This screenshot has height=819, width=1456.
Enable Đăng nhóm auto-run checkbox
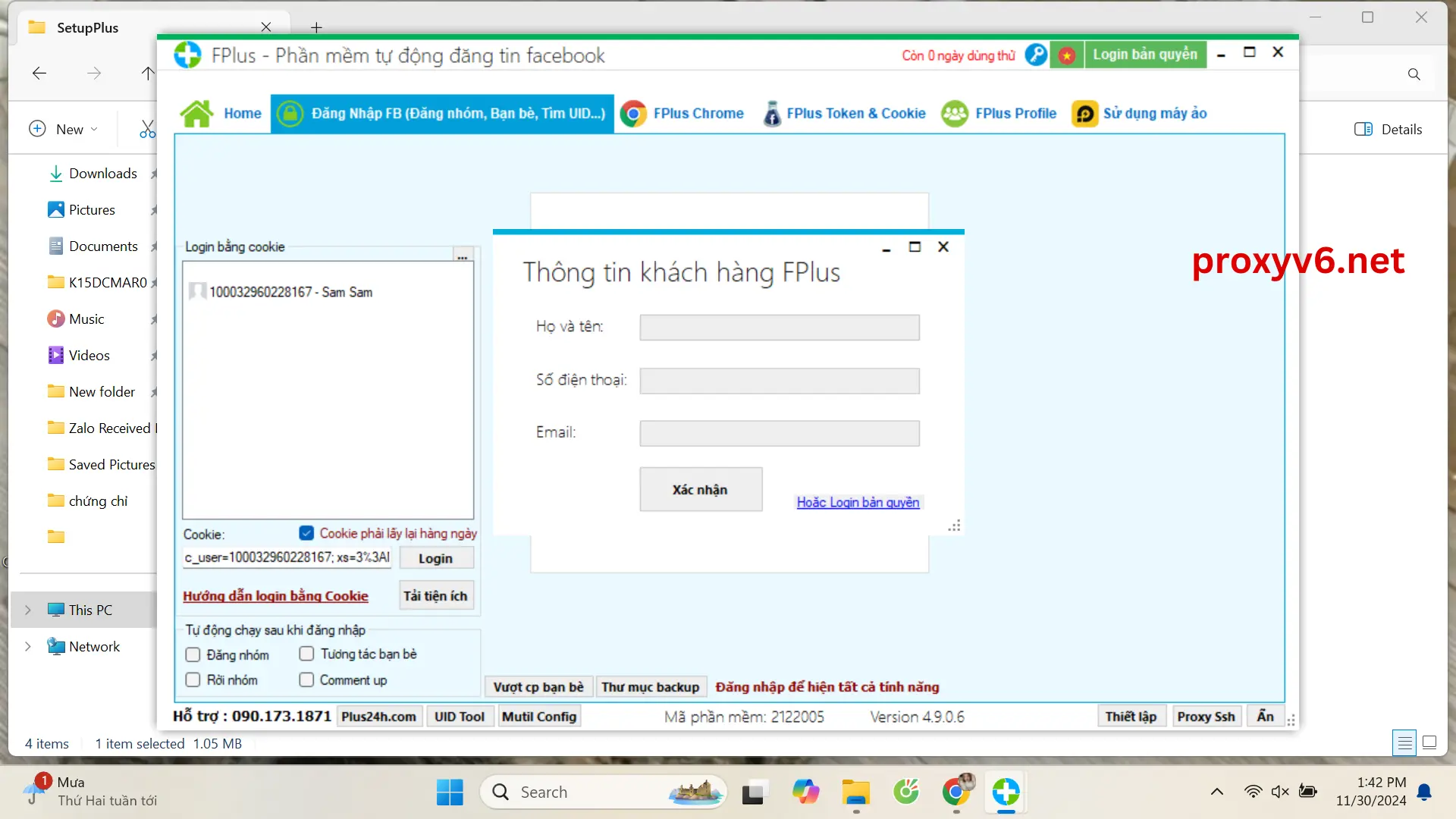[192, 654]
